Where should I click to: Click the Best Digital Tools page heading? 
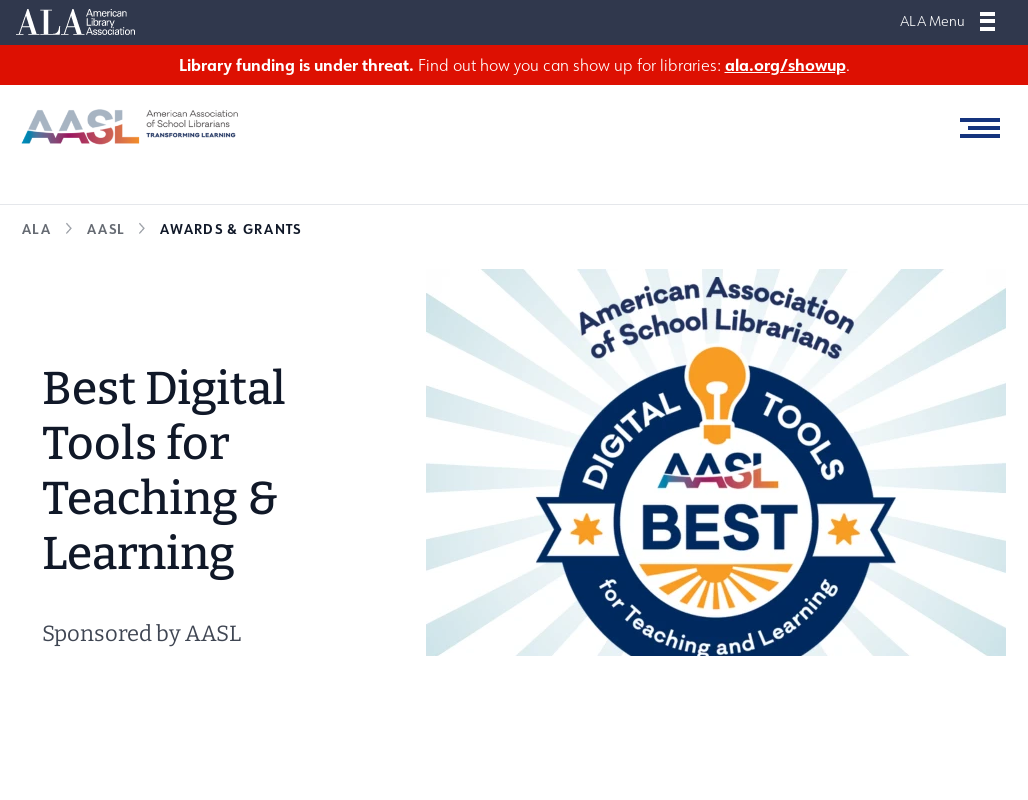point(164,470)
